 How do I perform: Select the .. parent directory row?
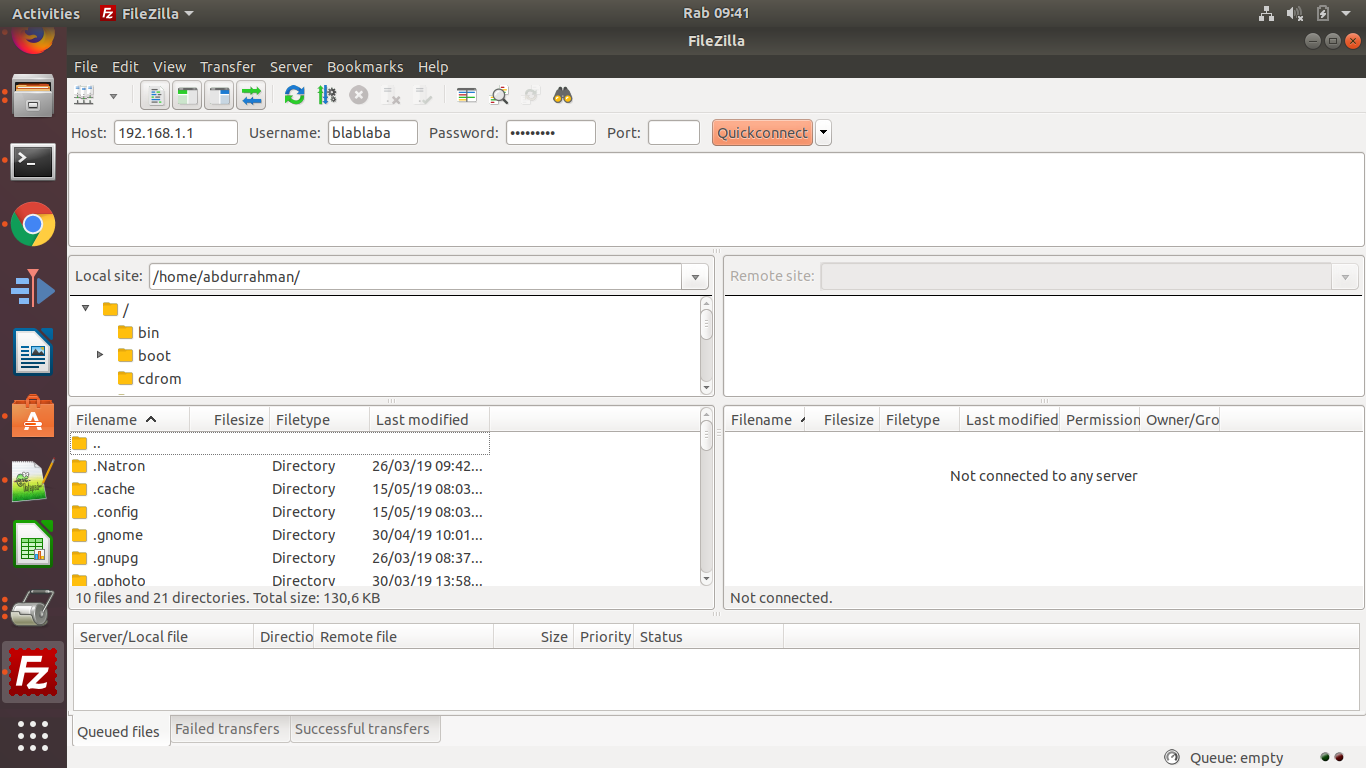[280, 443]
